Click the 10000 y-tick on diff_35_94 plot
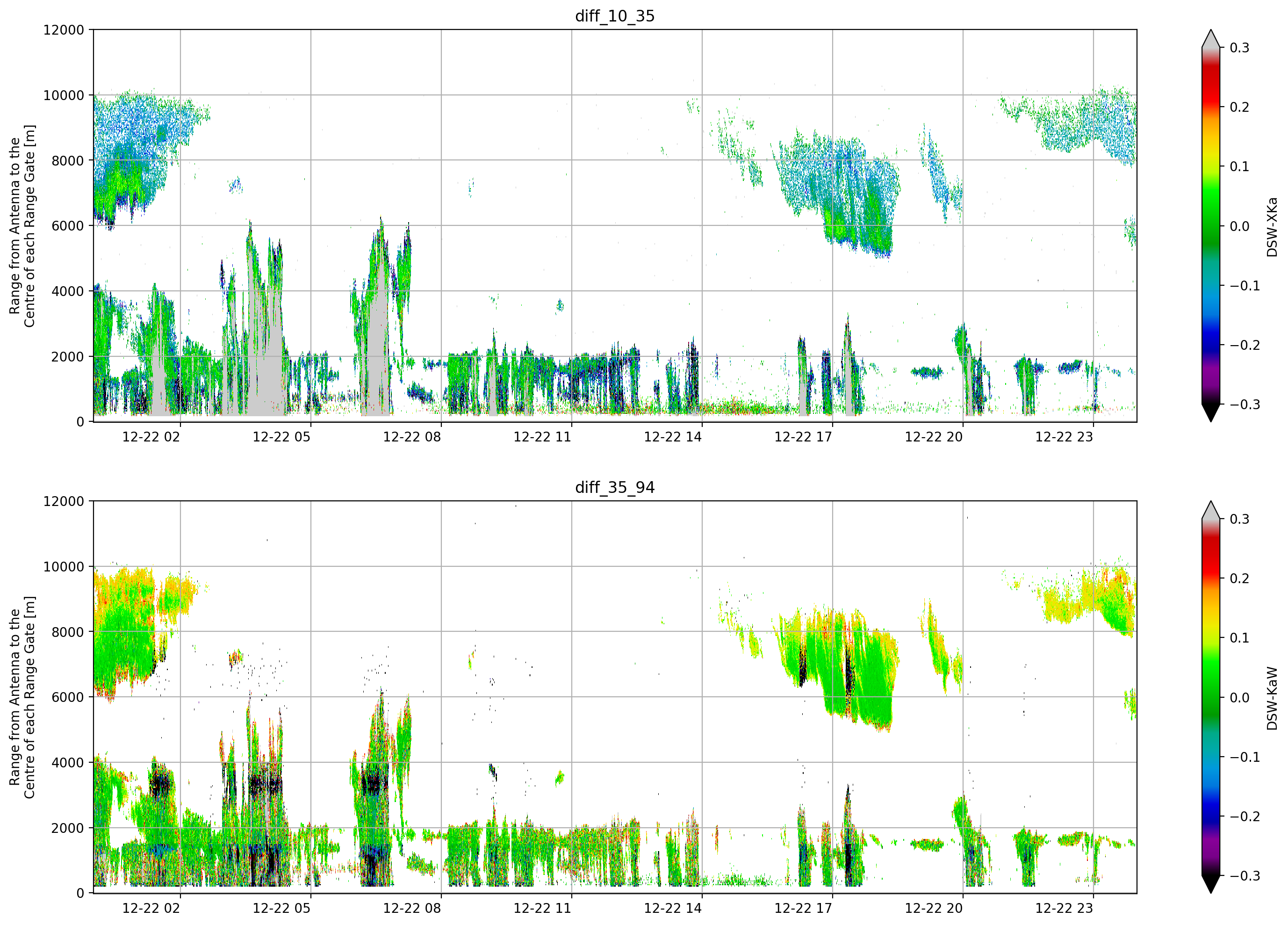 (64, 567)
